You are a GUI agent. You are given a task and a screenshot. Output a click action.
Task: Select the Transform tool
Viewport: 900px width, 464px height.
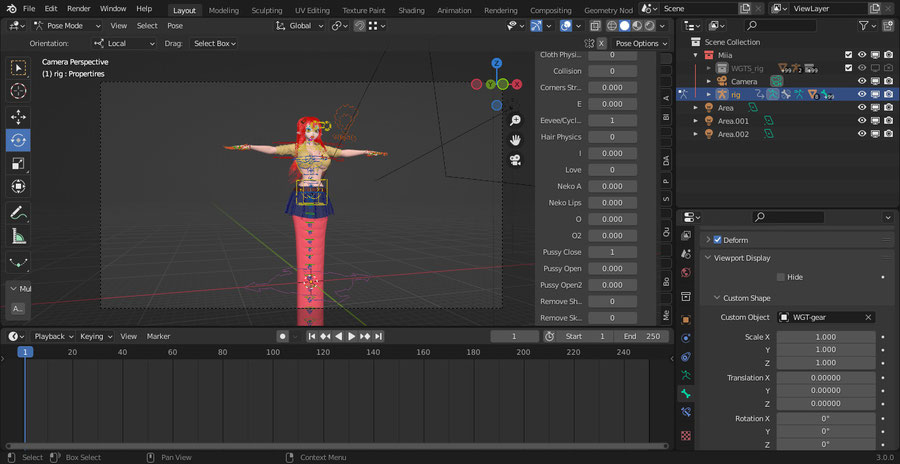[18, 187]
